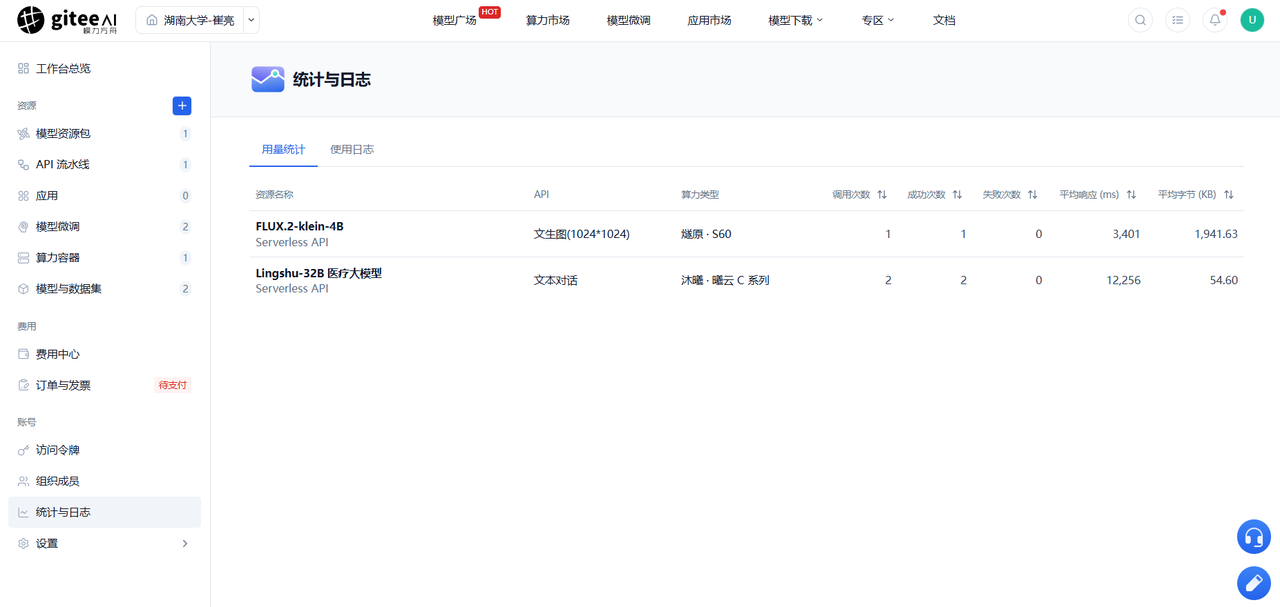Open 应用市场 in top navigation

[709, 20]
